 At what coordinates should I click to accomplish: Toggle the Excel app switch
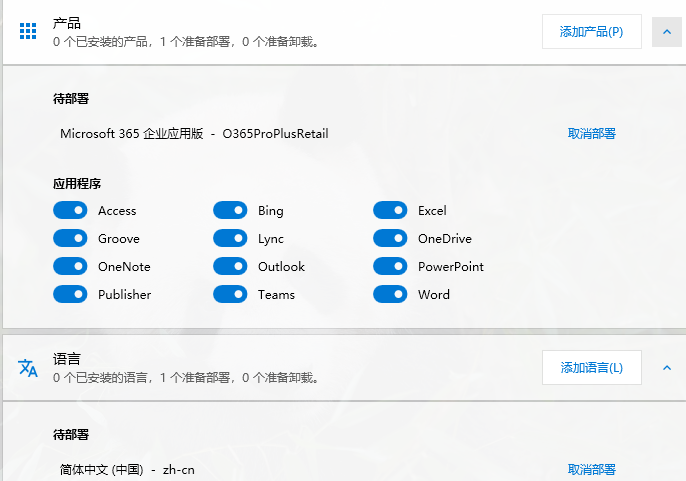[x=390, y=211]
